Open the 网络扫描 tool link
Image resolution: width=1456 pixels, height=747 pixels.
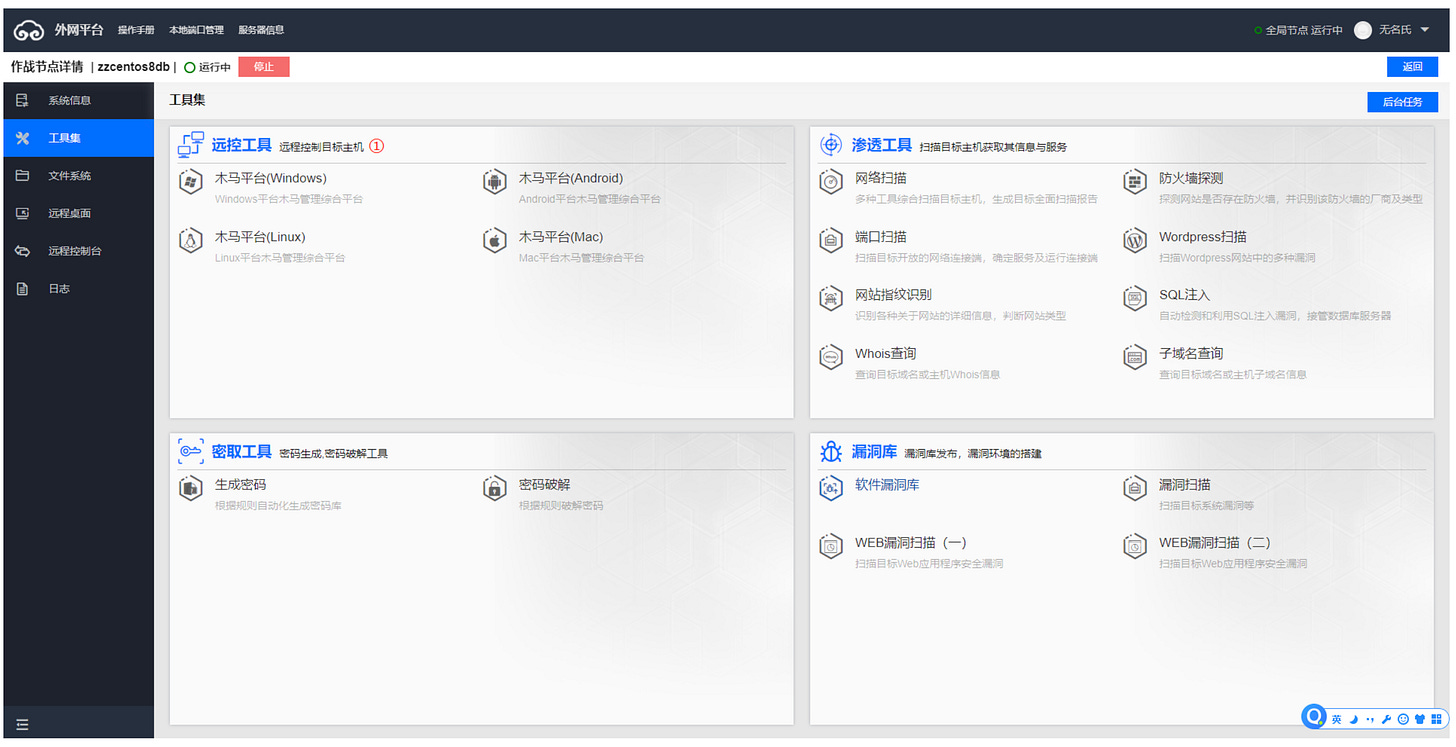(x=881, y=178)
